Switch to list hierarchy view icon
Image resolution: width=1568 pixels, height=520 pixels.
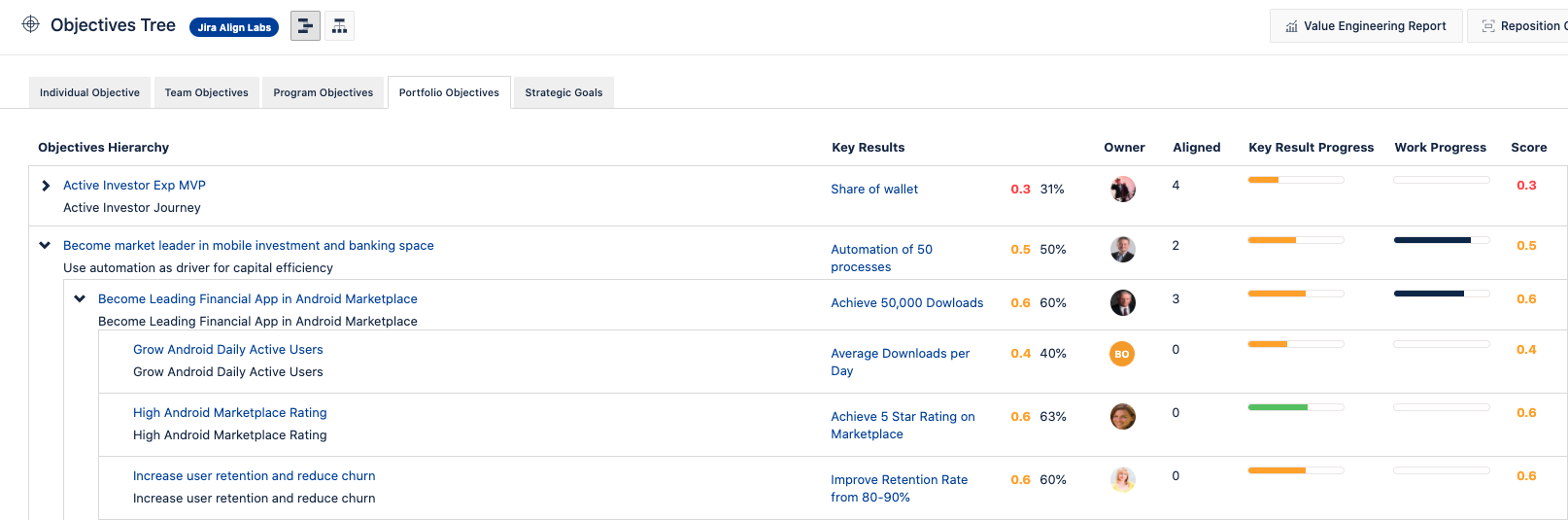pos(305,26)
